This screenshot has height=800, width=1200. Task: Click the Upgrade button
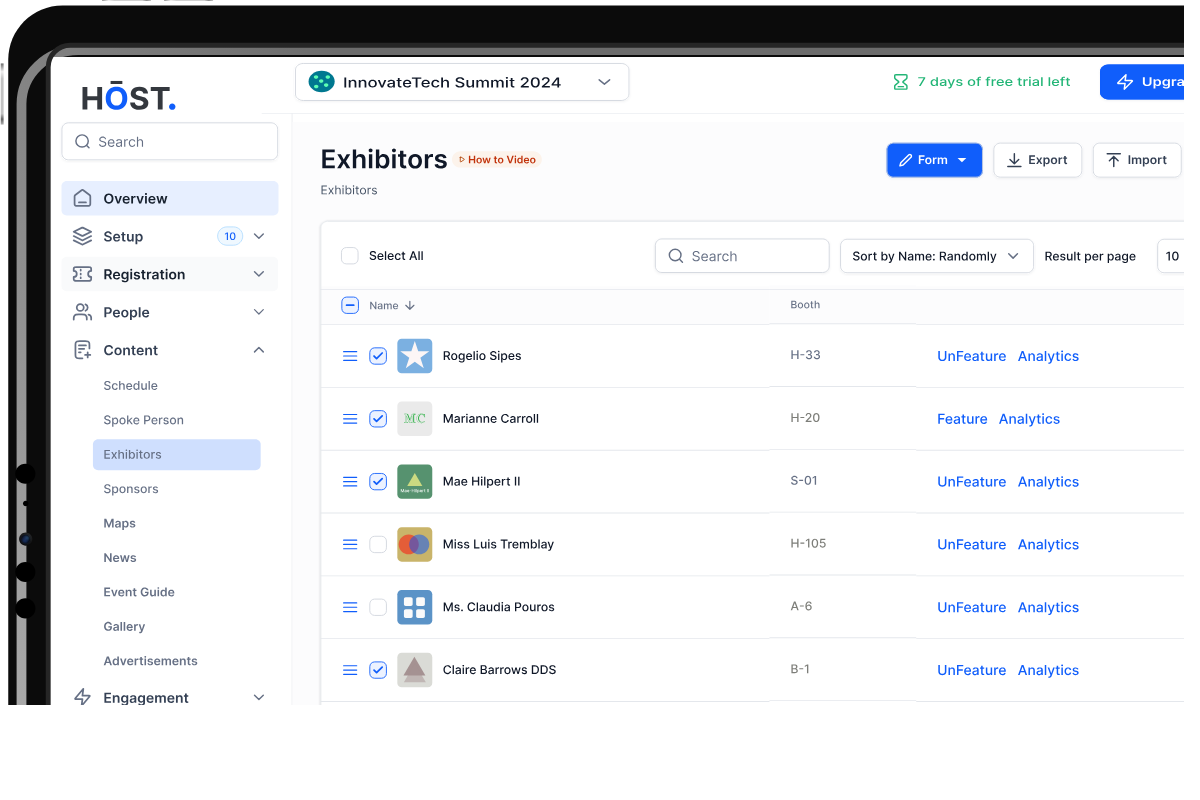point(1143,82)
